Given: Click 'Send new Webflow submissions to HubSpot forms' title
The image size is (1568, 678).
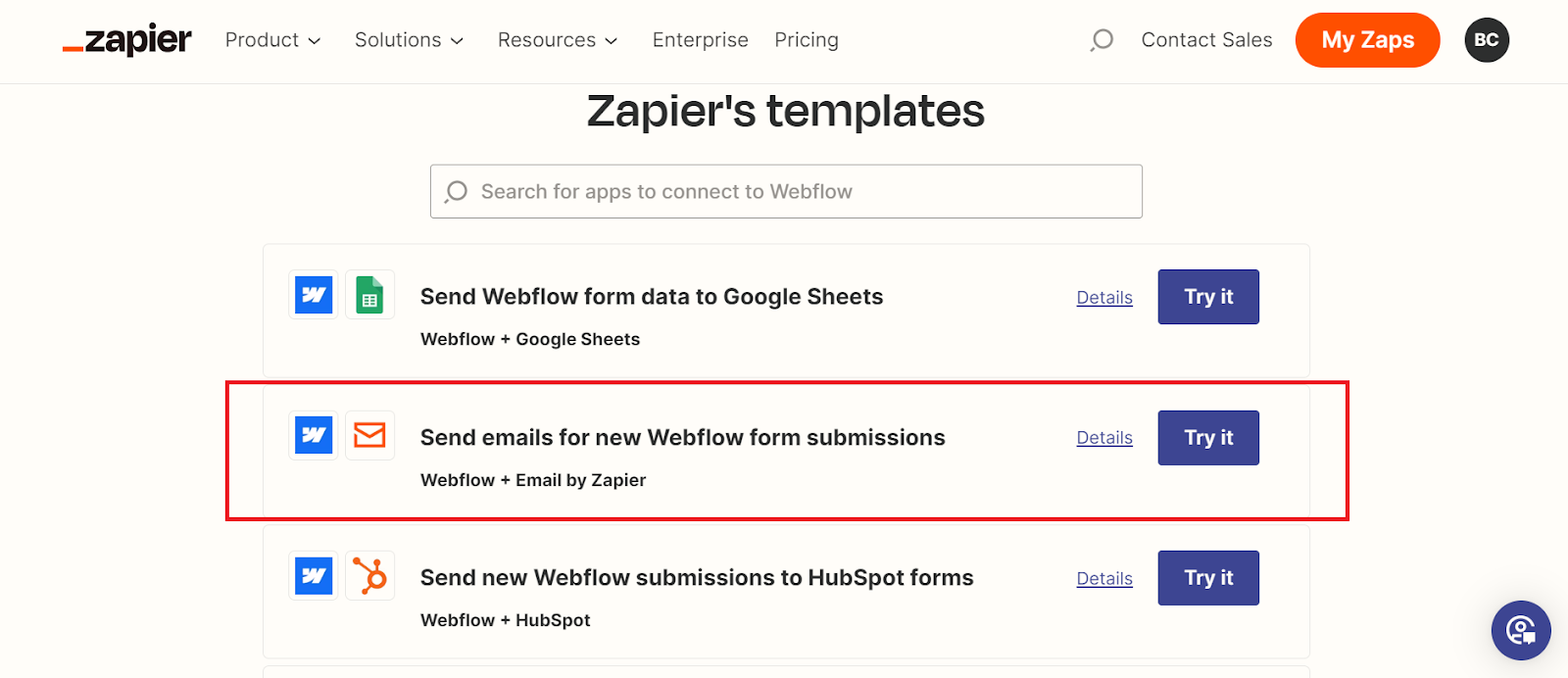Looking at the screenshot, I should [x=697, y=578].
